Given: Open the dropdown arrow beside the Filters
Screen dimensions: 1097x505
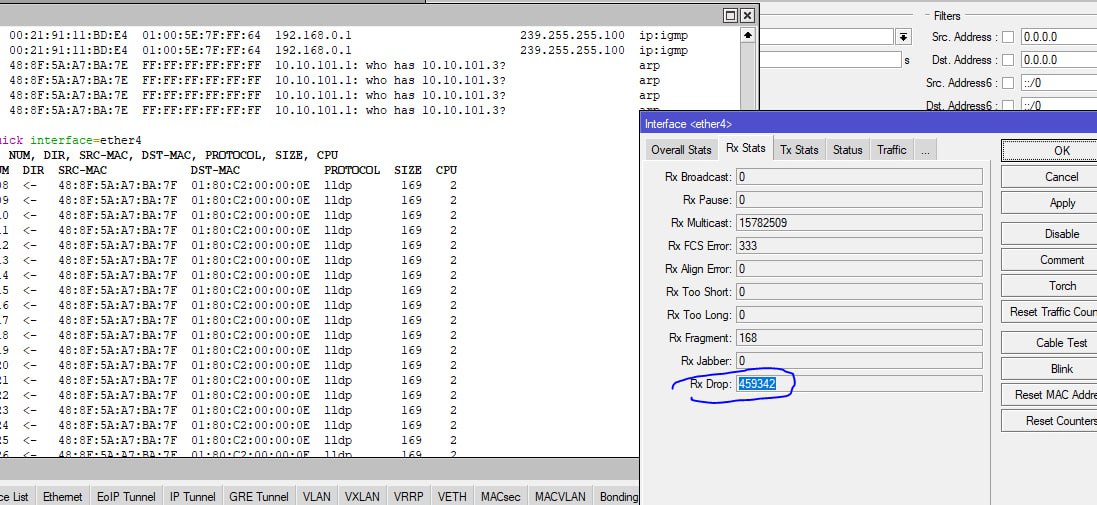Looking at the screenshot, I should [904, 37].
